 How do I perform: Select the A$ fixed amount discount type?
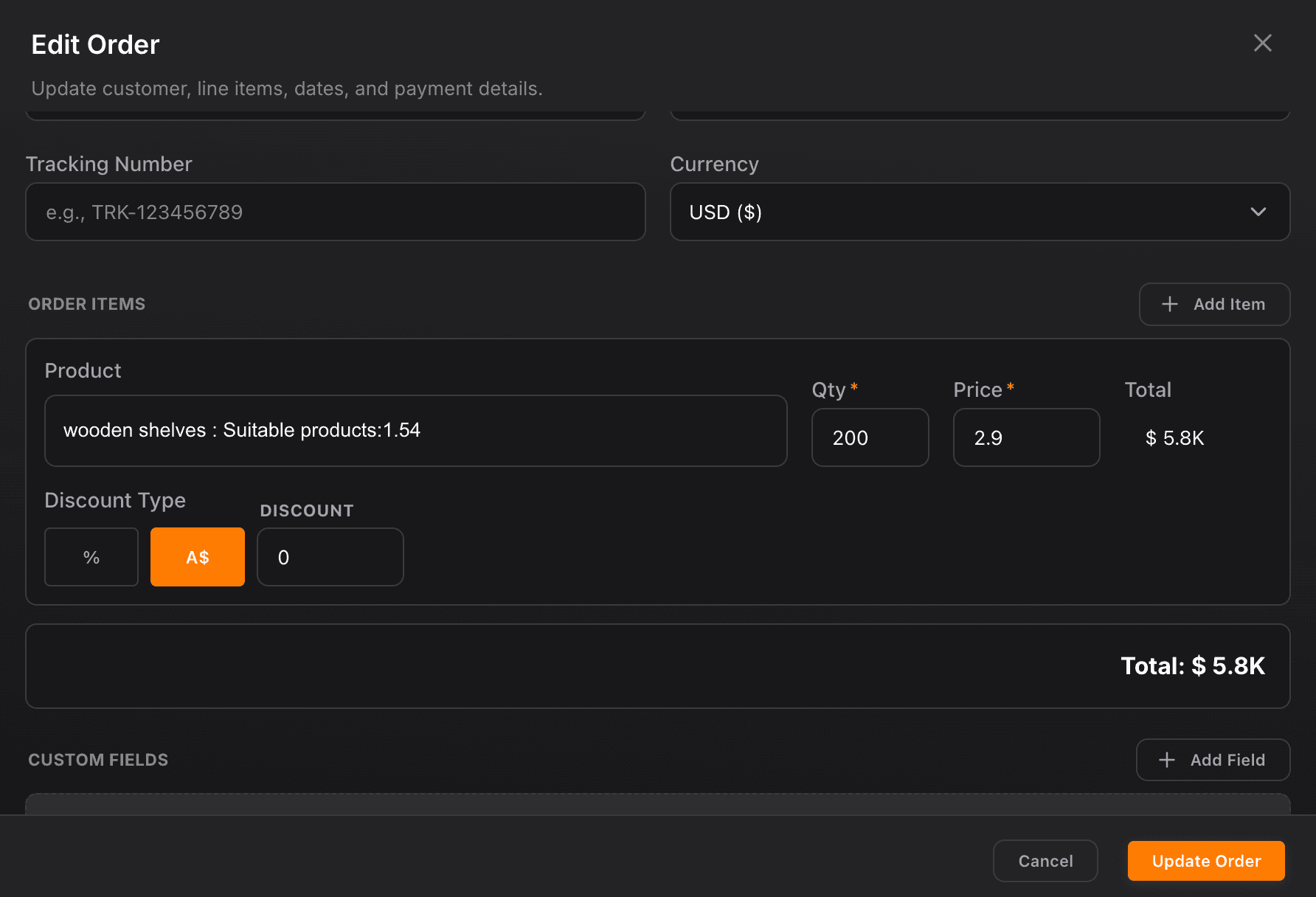pyautogui.click(x=197, y=557)
